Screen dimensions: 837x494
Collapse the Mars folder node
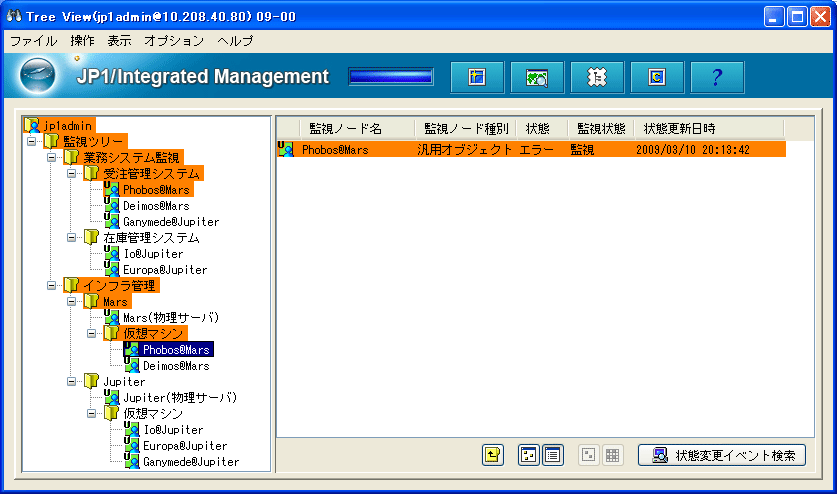pos(72,302)
